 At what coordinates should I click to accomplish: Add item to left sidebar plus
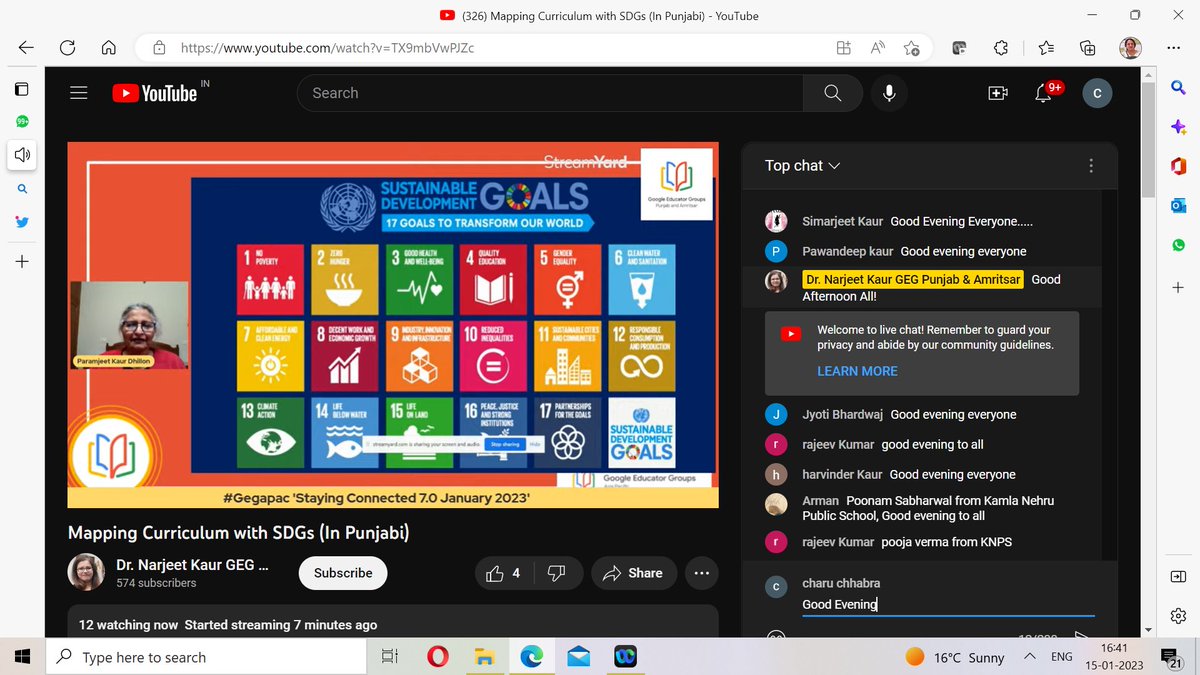pos(22,261)
